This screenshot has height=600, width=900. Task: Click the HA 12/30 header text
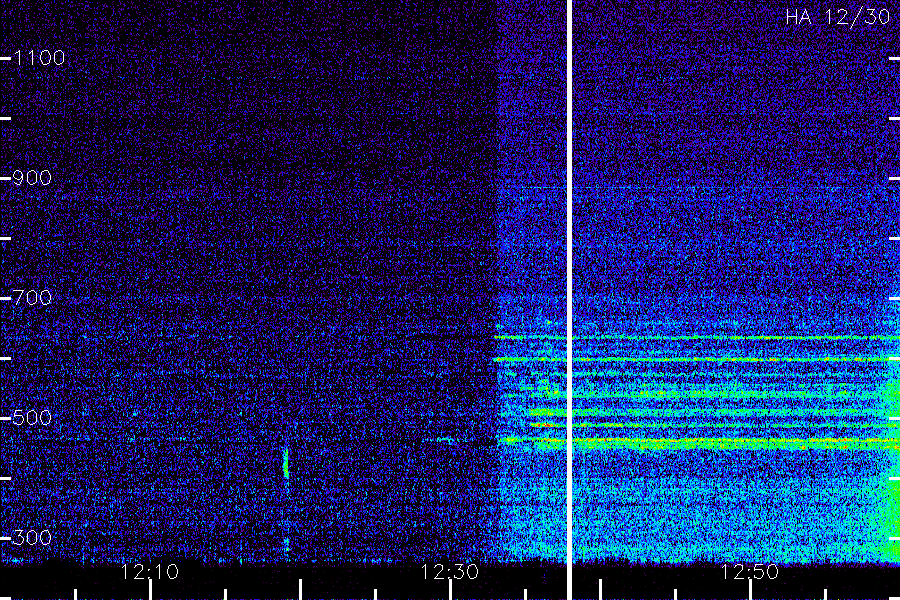coord(837,17)
